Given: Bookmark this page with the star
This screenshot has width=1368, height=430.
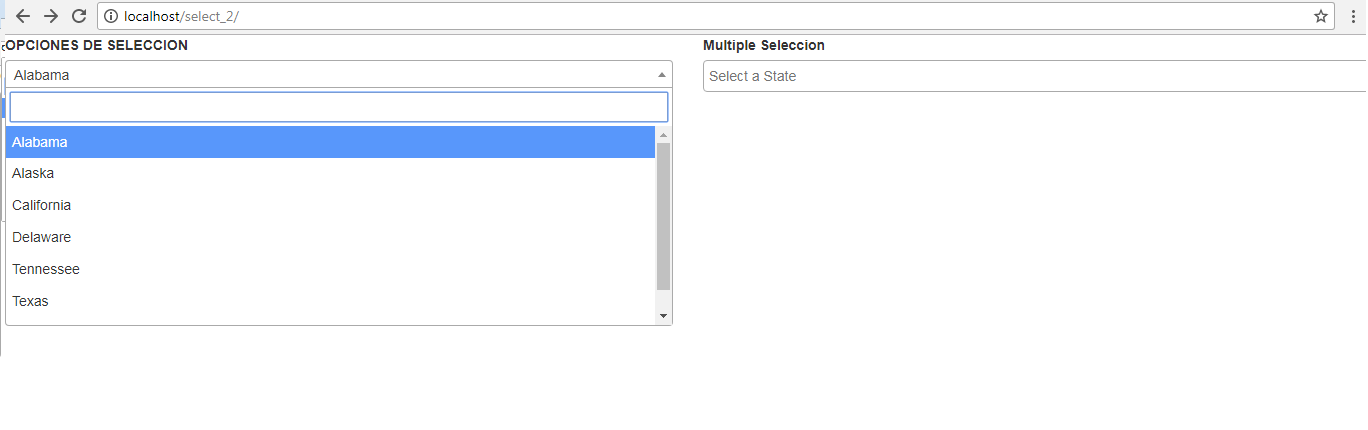Looking at the screenshot, I should pyautogui.click(x=1321, y=16).
